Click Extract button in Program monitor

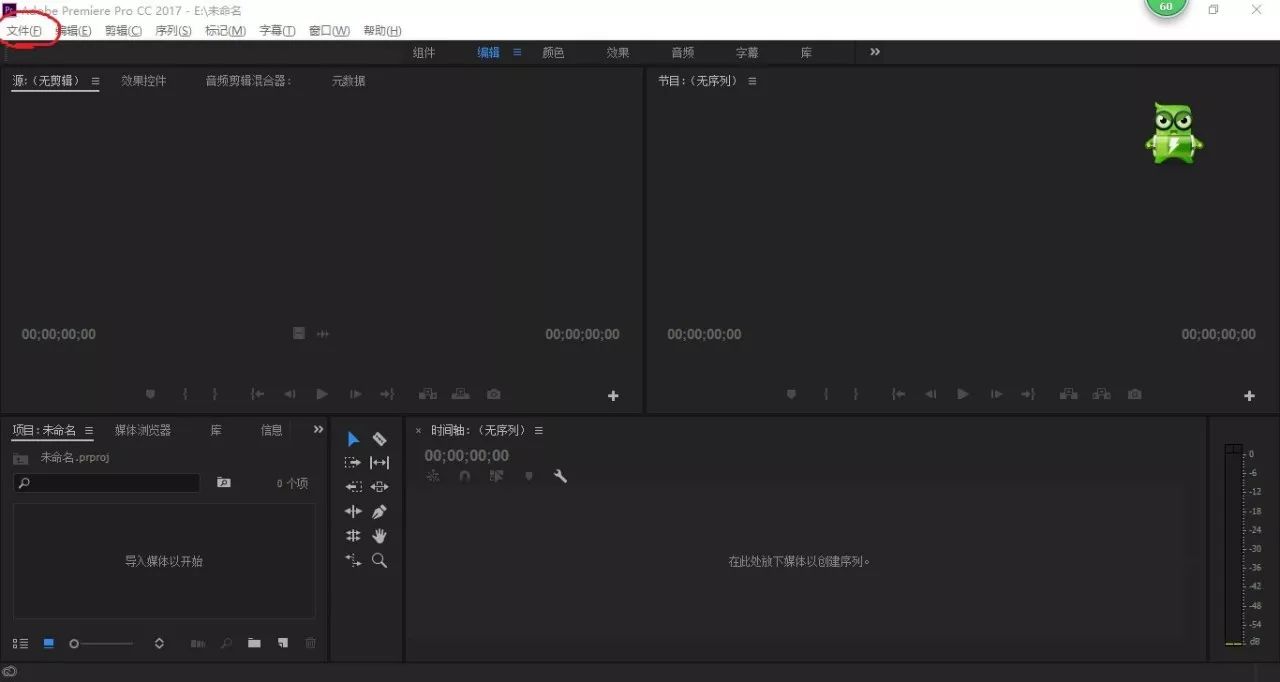click(1101, 395)
